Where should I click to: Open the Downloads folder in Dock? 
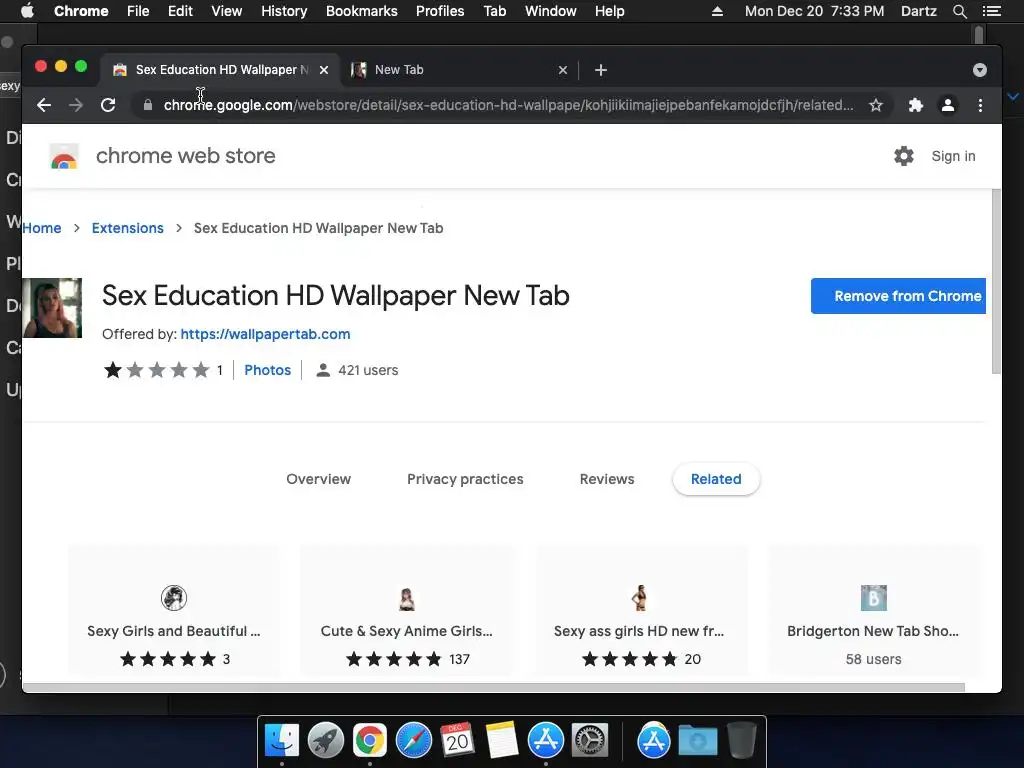click(x=697, y=741)
